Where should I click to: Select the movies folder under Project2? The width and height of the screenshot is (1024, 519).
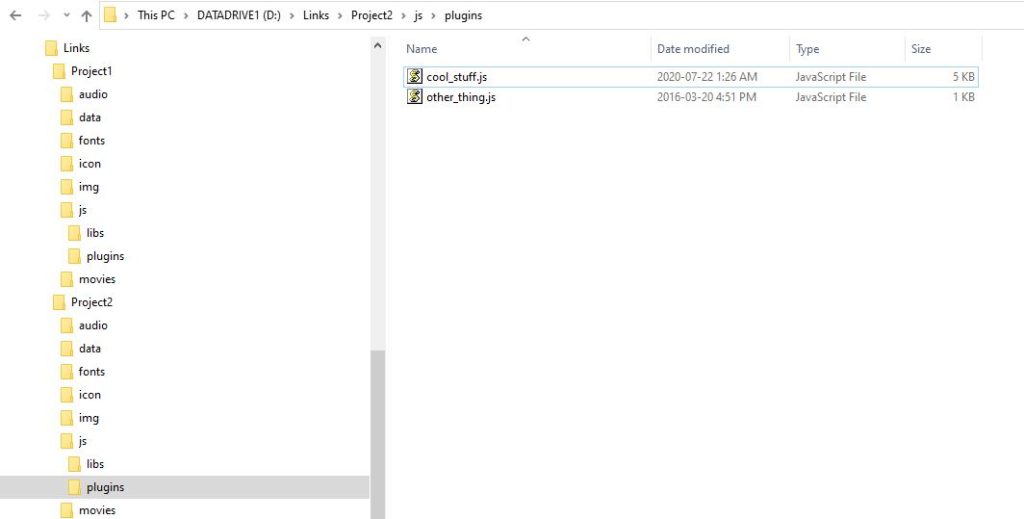click(x=97, y=510)
